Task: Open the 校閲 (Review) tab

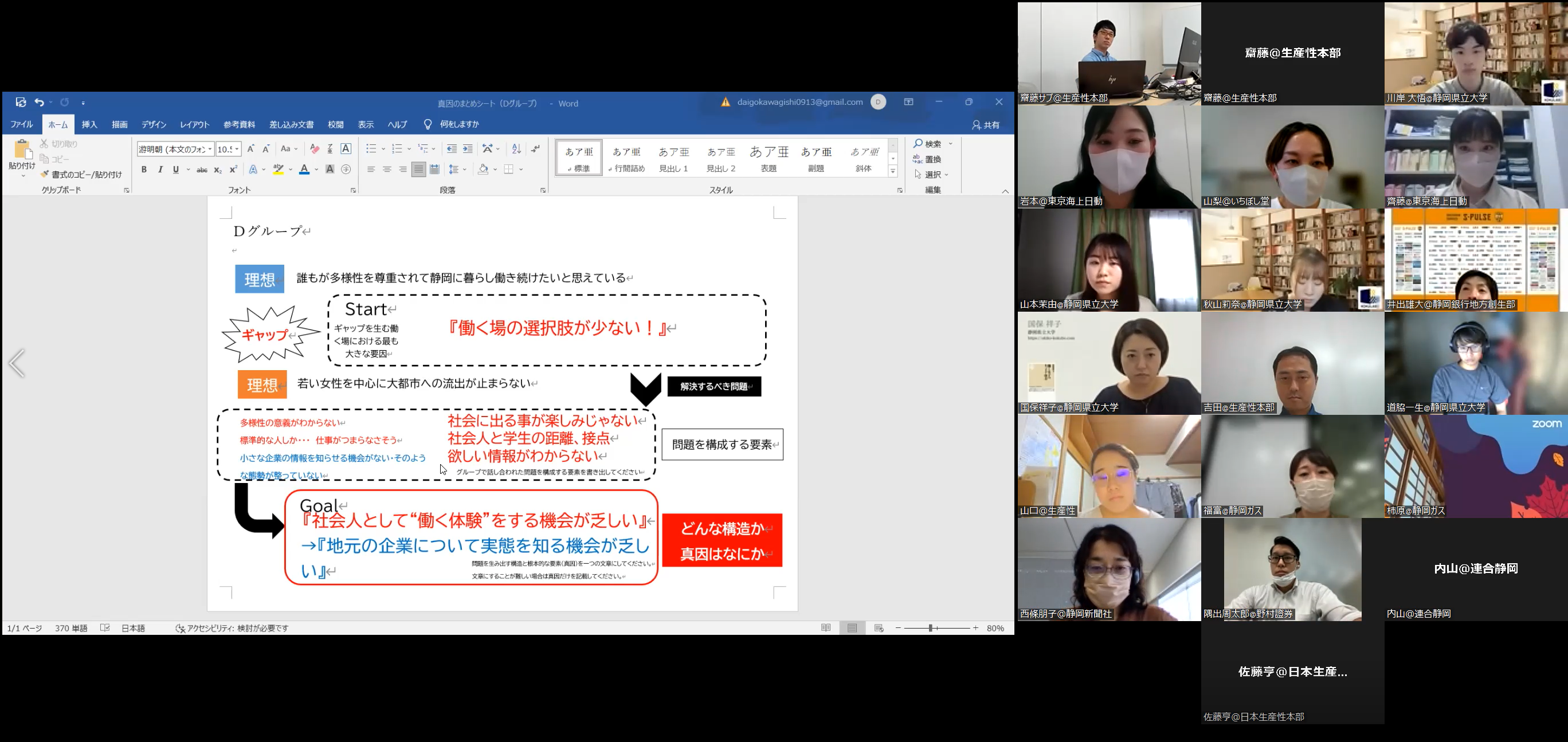Action: [336, 124]
